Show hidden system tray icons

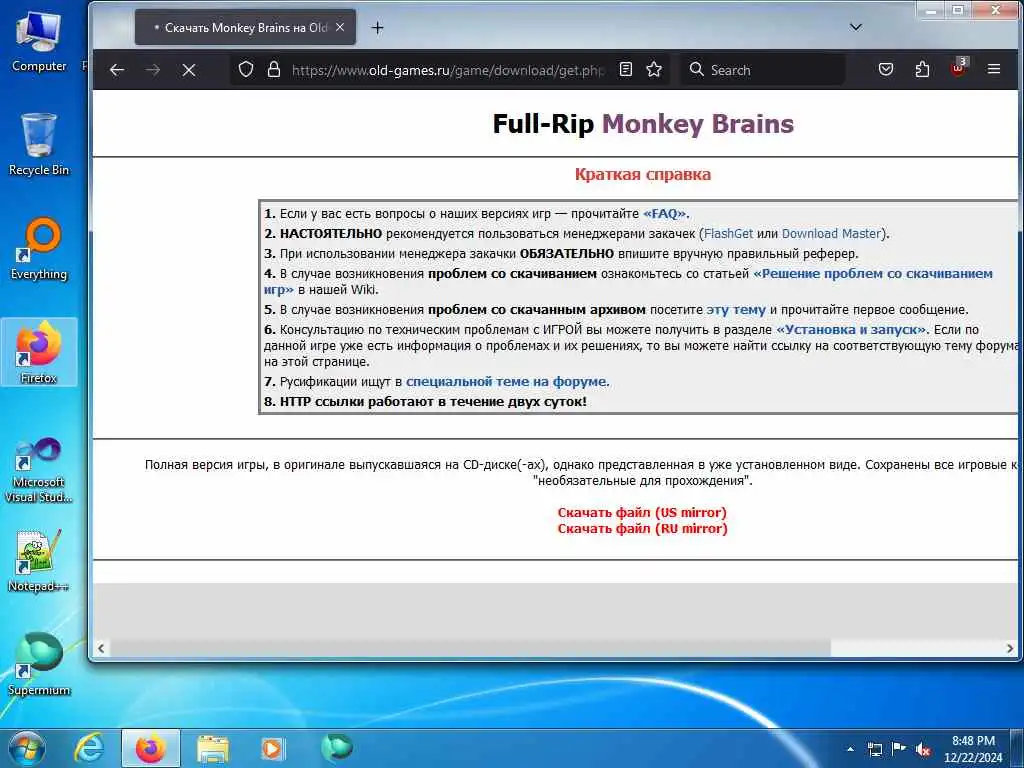pos(850,749)
